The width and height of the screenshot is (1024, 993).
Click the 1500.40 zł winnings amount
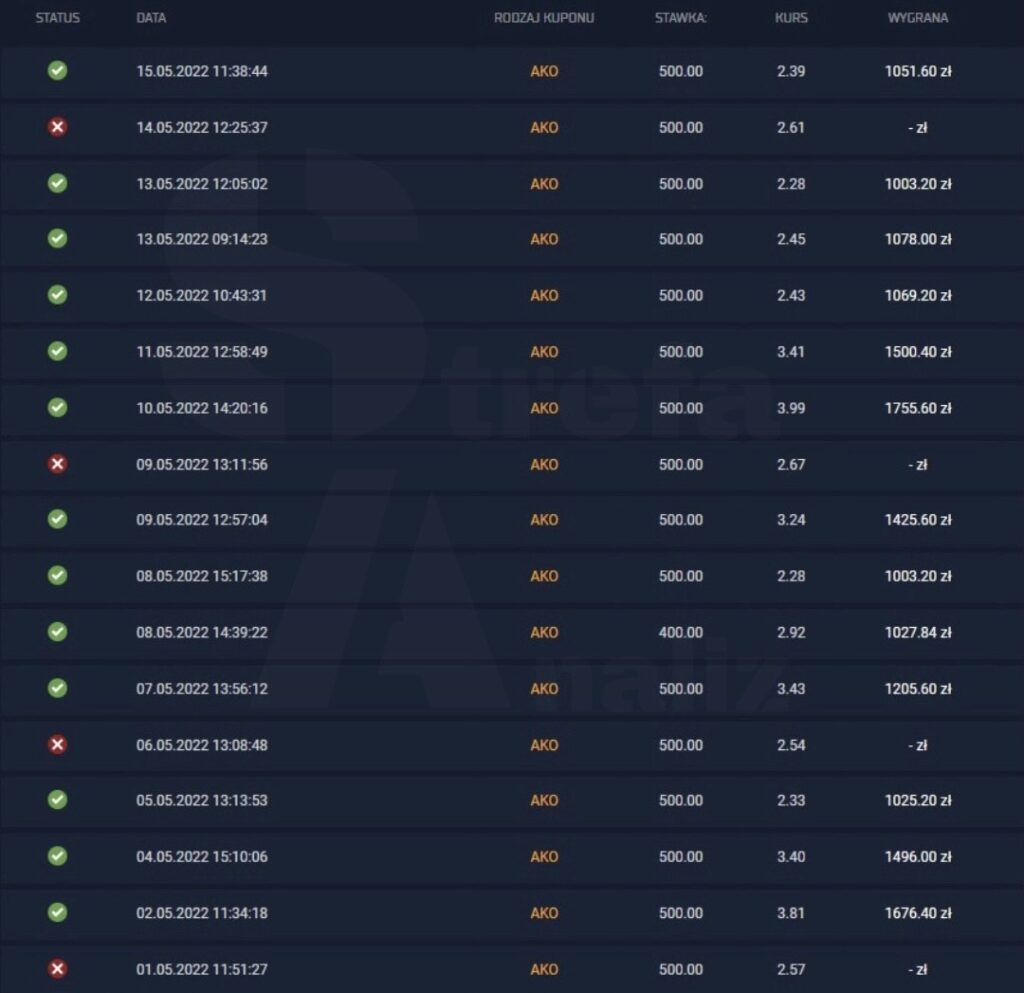point(918,352)
